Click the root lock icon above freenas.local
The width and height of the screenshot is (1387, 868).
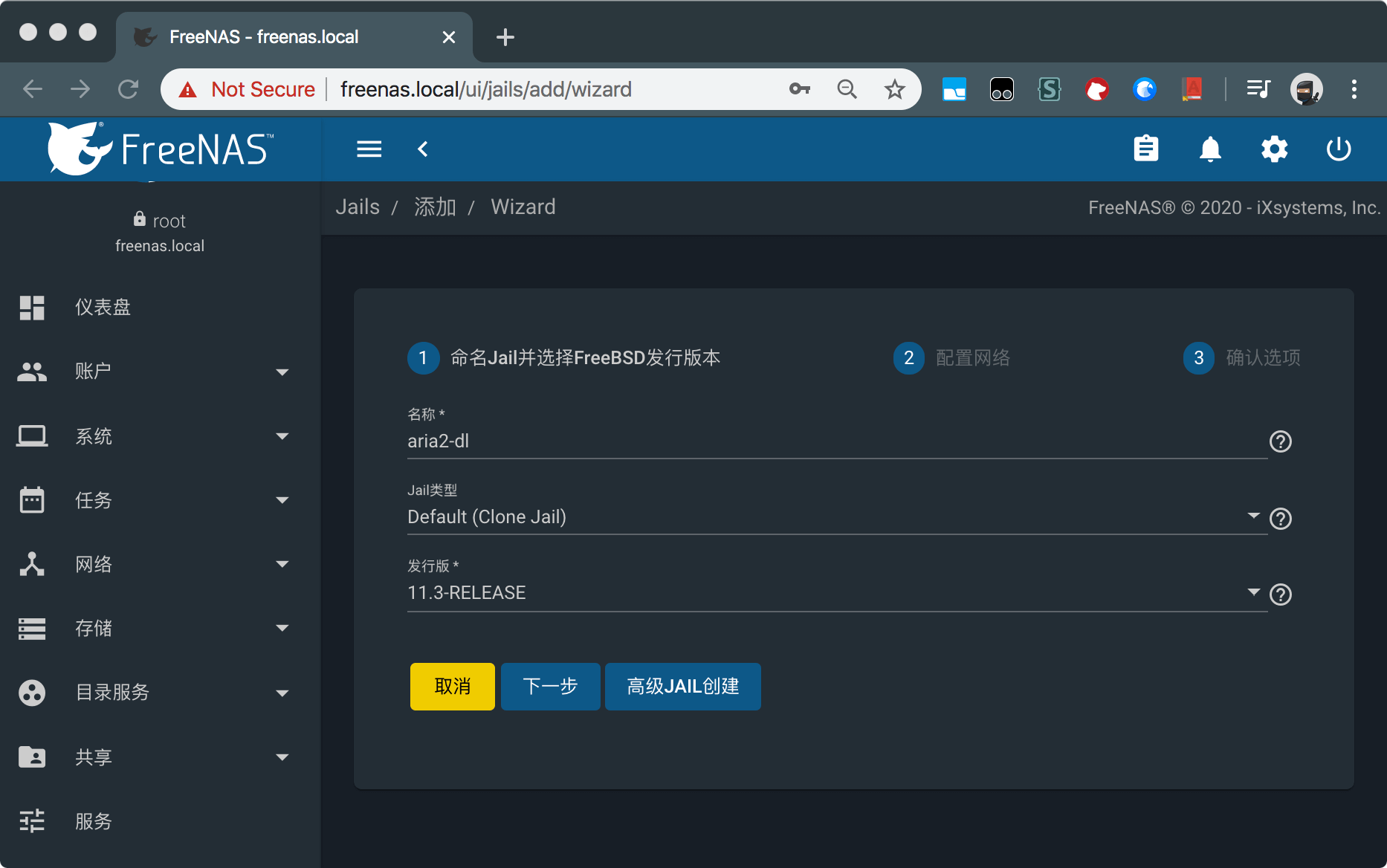pyautogui.click(x=139, y=218)
